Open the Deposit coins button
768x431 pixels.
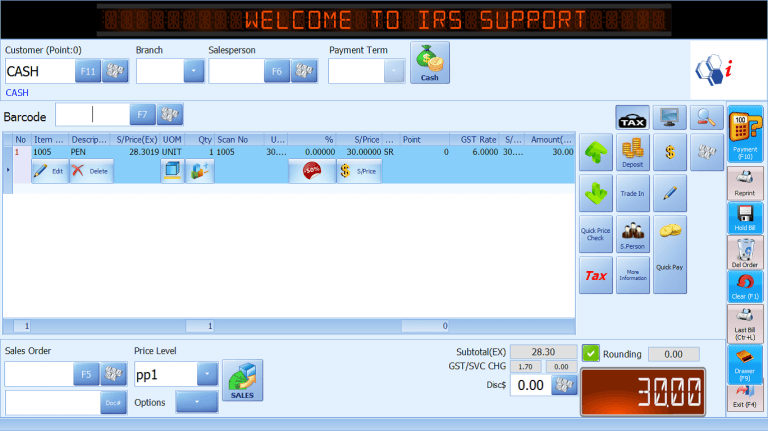pyautogui.click(x=633, y=152)
